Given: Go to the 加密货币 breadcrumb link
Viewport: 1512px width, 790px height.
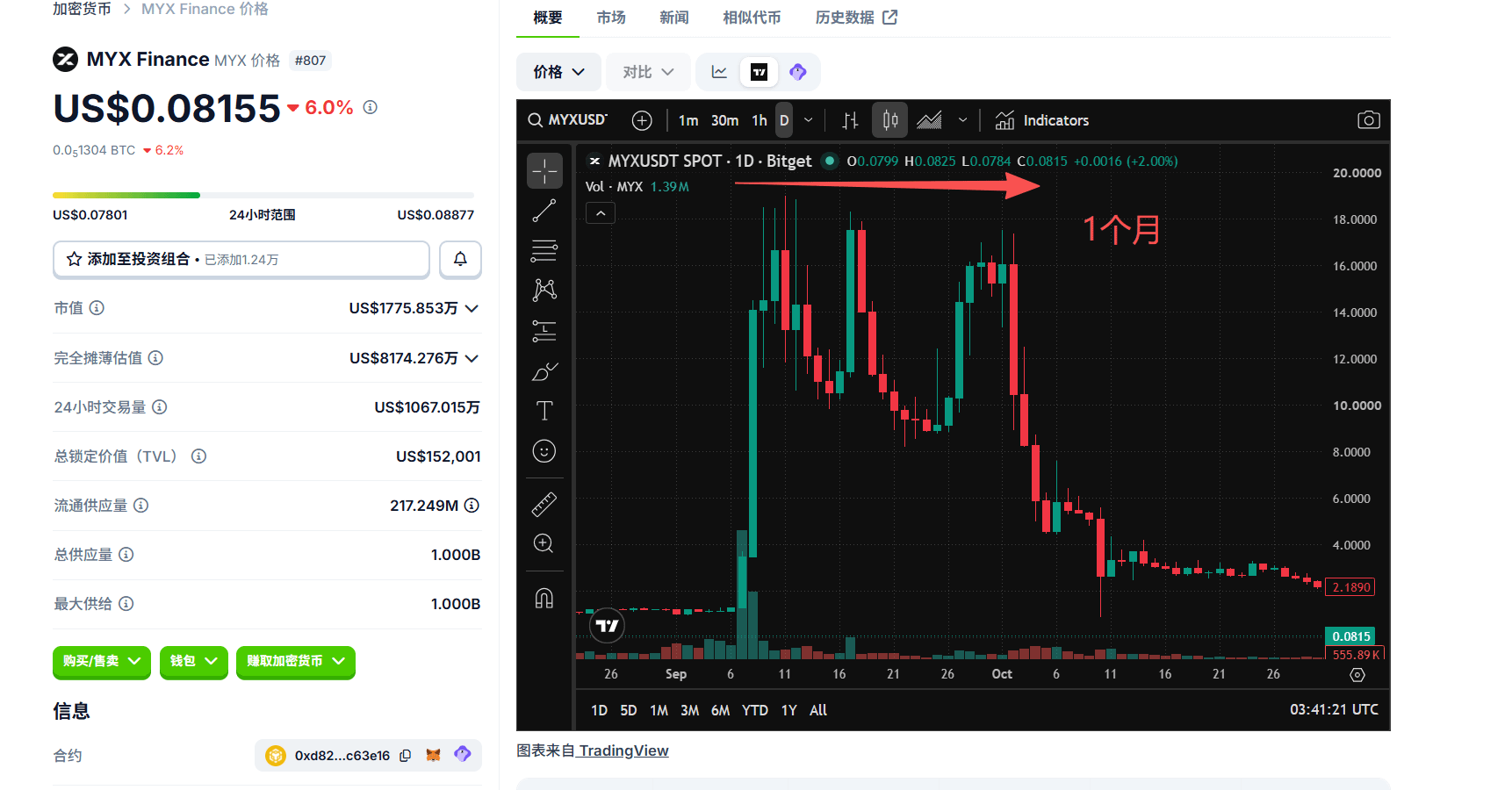Looking at the screenshot, I should click(x=82, y=9).
